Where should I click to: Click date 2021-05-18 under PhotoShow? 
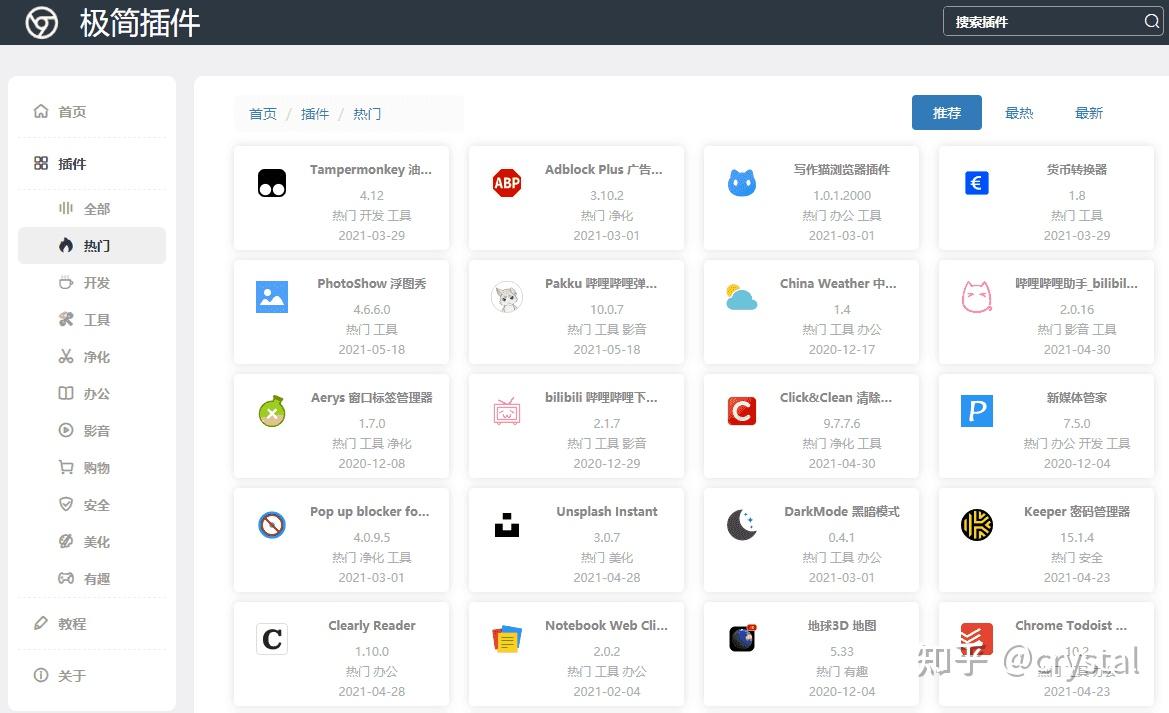[x=371, y=349]
